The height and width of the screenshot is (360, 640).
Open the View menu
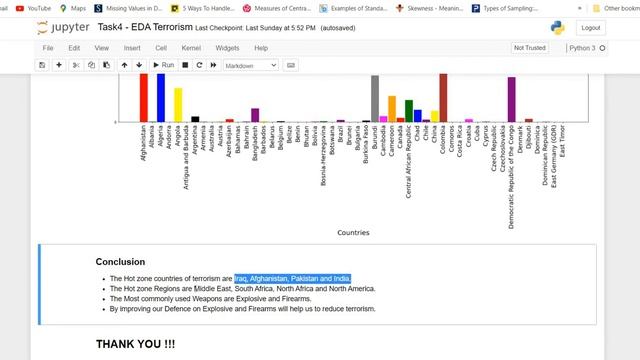102,48
